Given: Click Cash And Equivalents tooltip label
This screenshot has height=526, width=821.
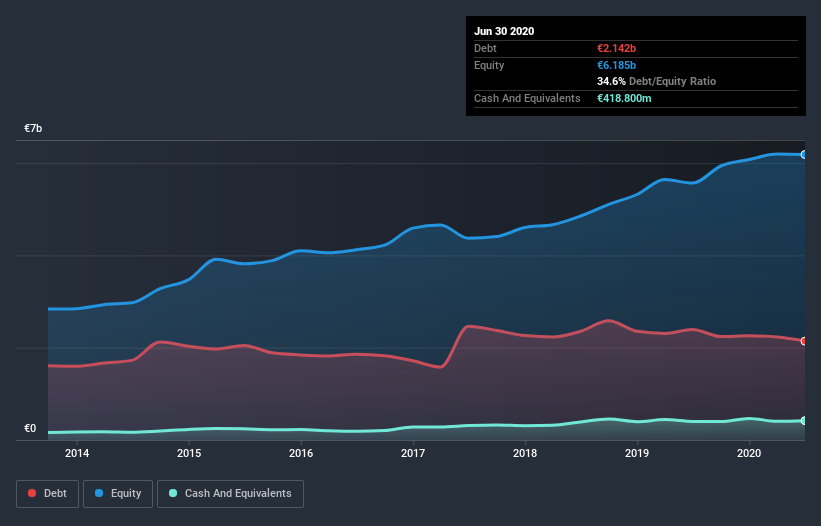Looking at the screenshot, I should click(527, 98).
